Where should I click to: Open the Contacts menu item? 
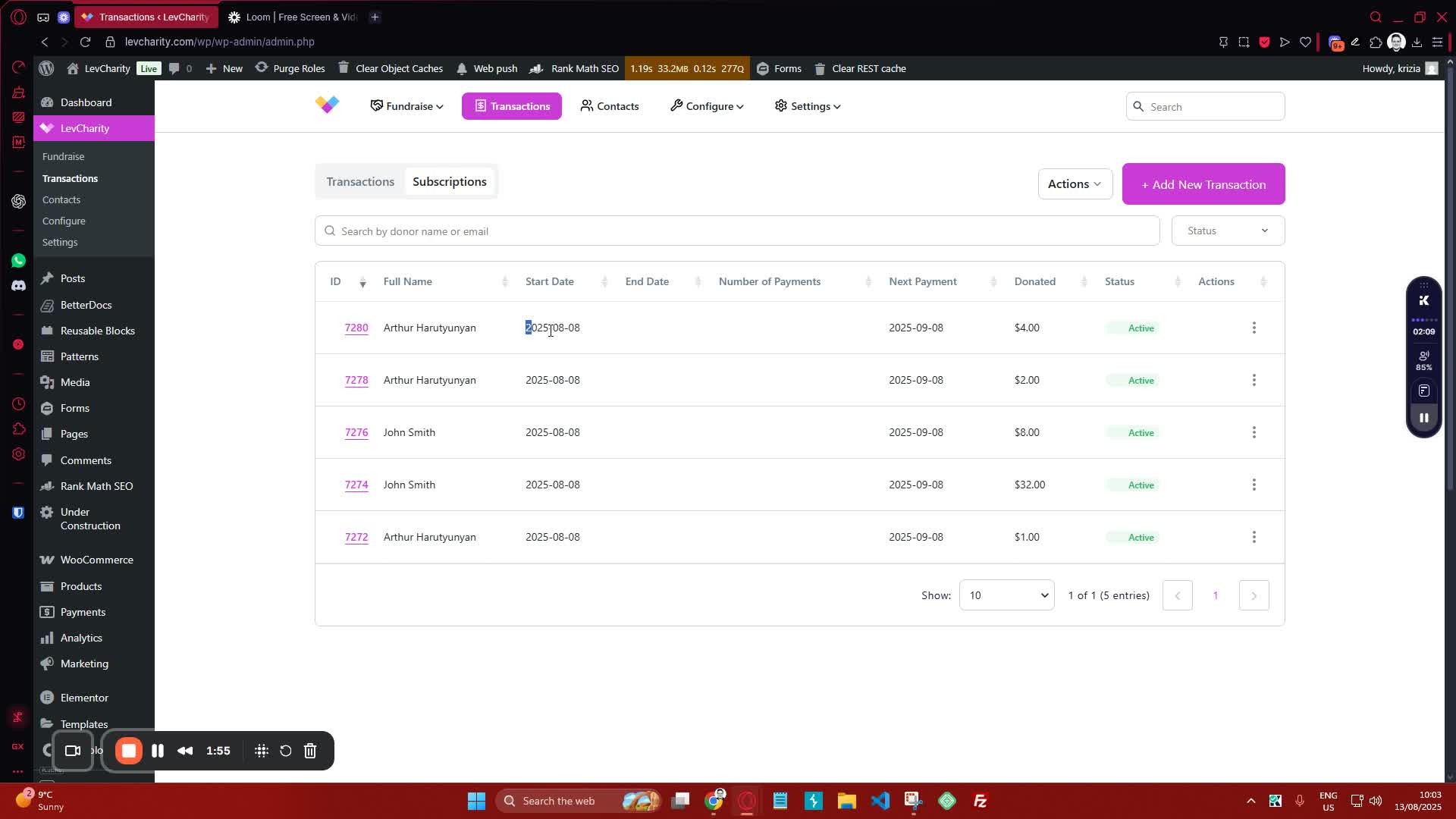610,106
